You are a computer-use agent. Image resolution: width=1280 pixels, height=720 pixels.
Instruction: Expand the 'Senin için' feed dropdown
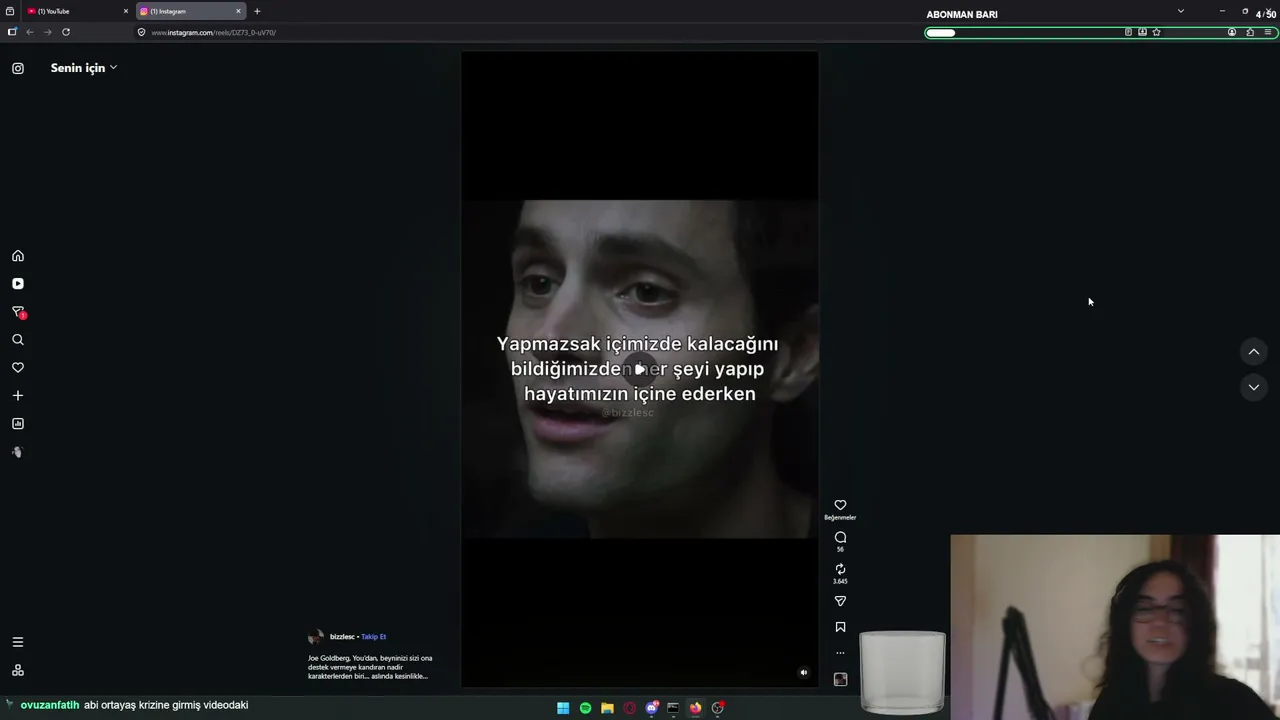coord(84,68)
